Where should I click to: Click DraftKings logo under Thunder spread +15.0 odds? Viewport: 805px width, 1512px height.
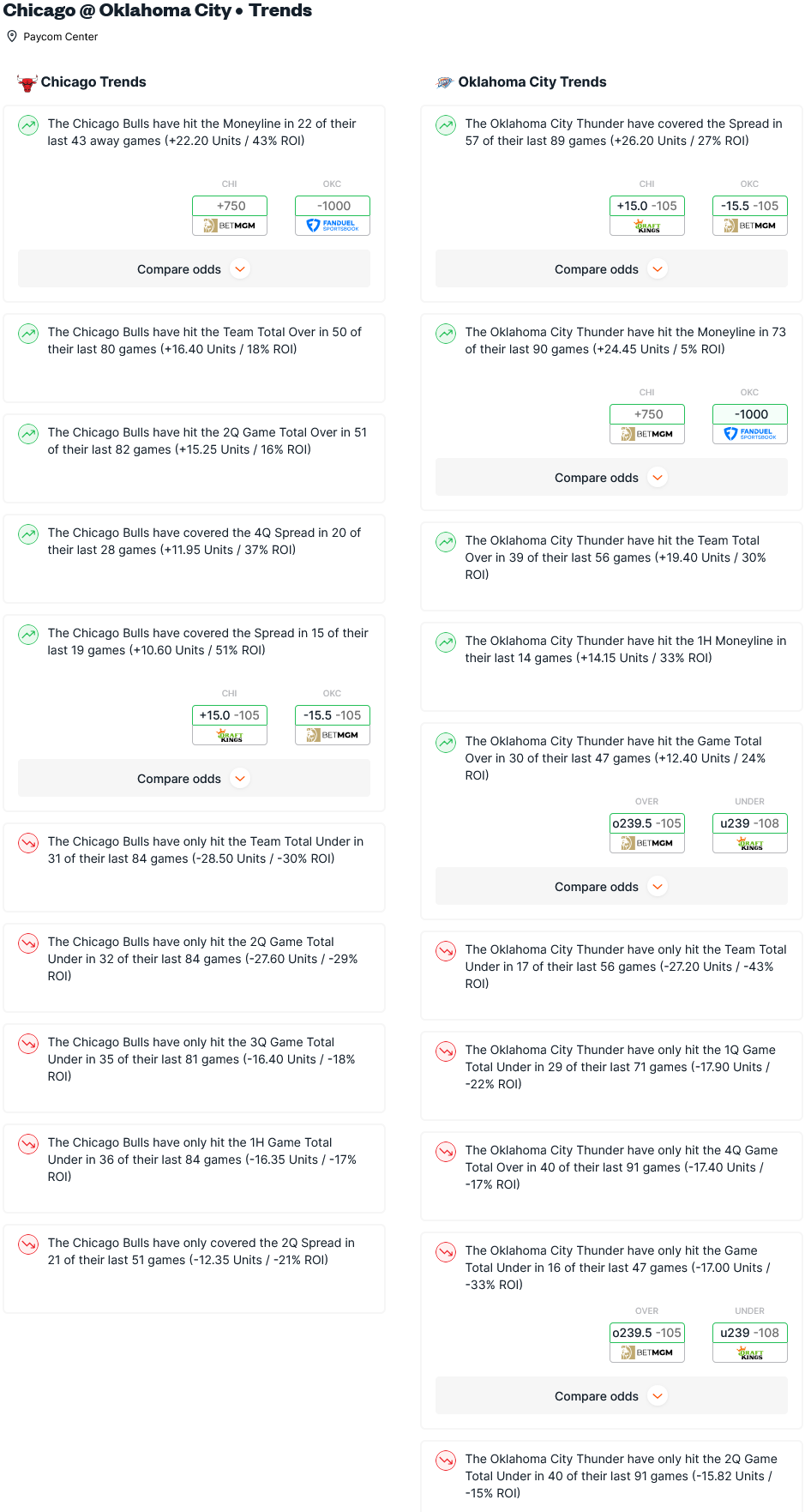pos(647,226)
